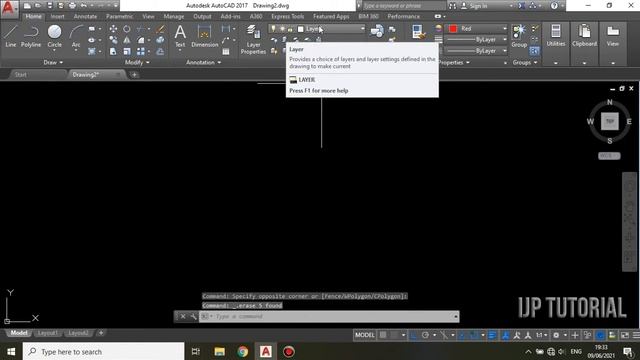Toggle Group Selection on/off icon
The height and width of the screenshot is (360, 640).
point(534,51)
